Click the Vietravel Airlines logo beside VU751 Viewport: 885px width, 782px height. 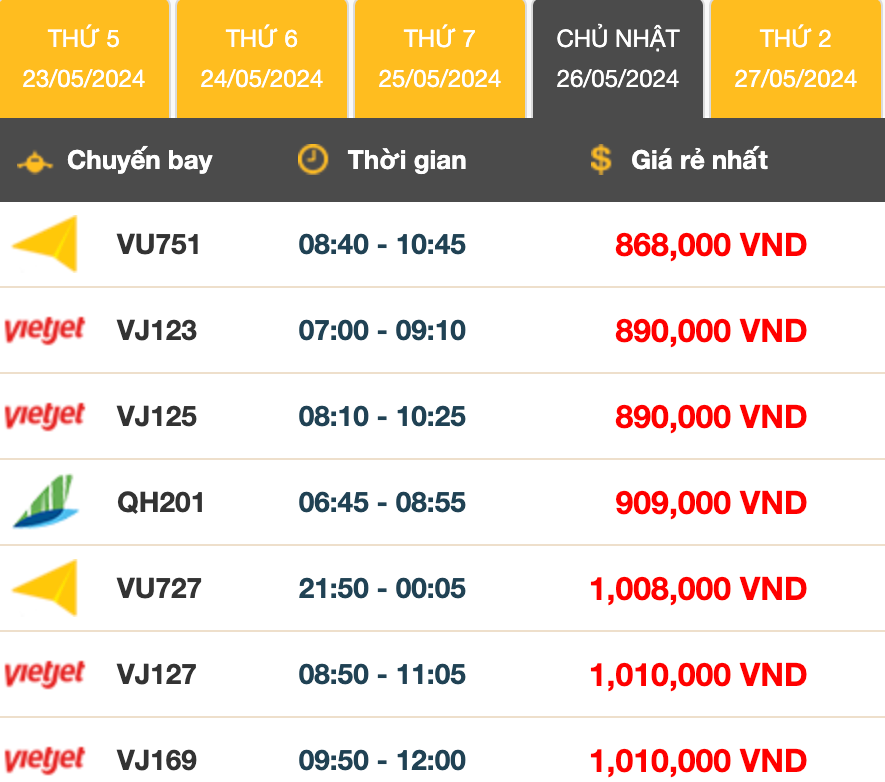46,244
